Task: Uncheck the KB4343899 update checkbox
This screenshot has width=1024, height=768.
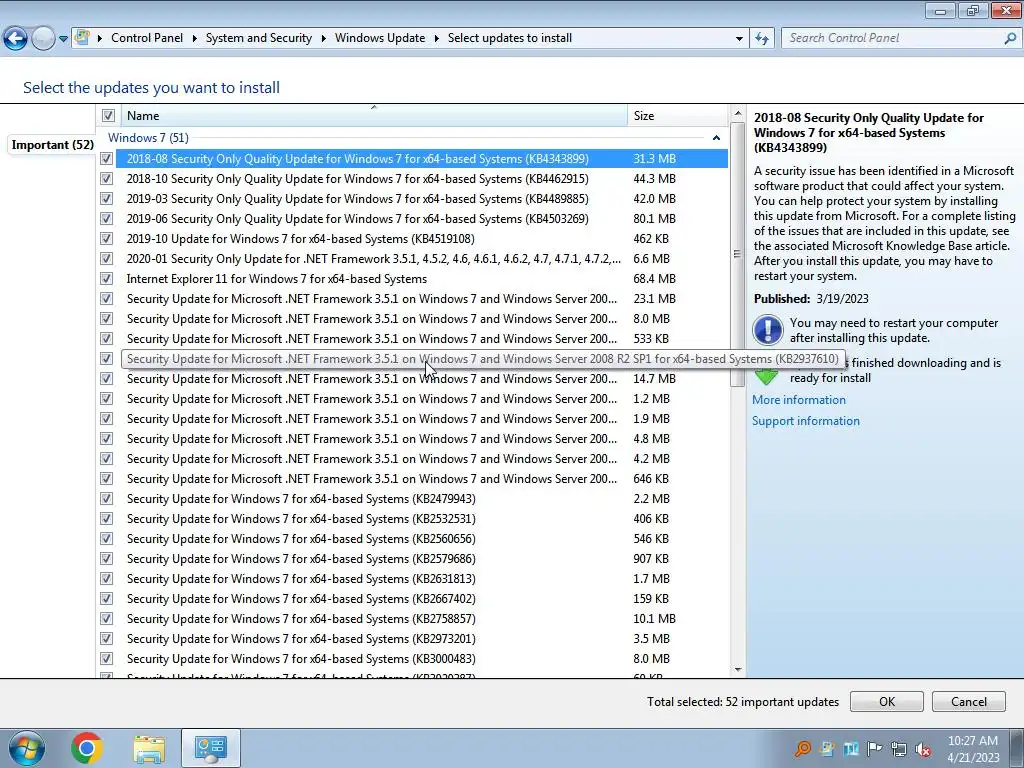Action: pos(106,159)
